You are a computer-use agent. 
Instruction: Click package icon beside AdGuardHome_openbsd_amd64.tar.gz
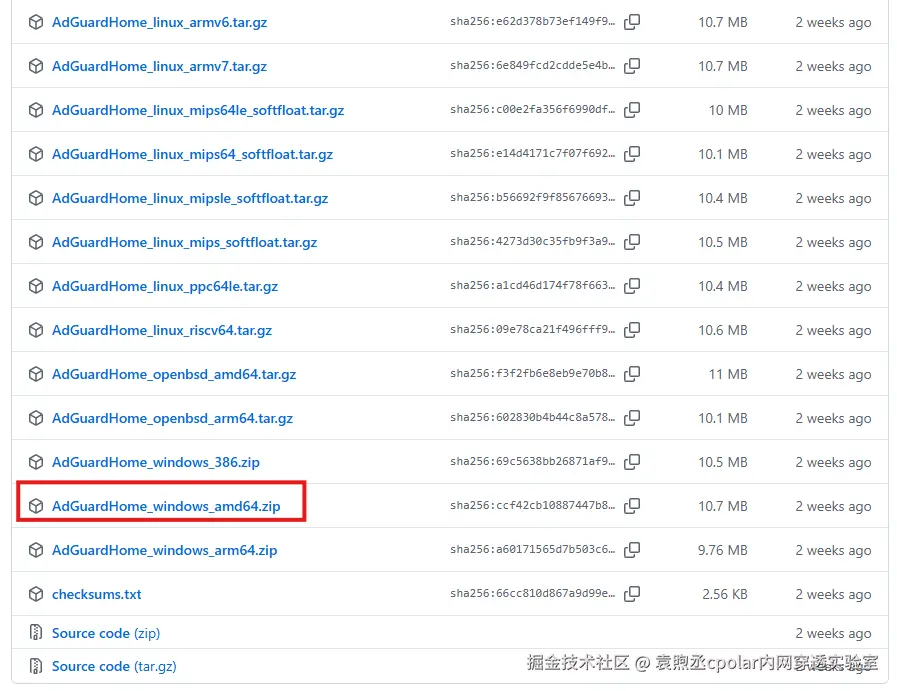(36, 374)
